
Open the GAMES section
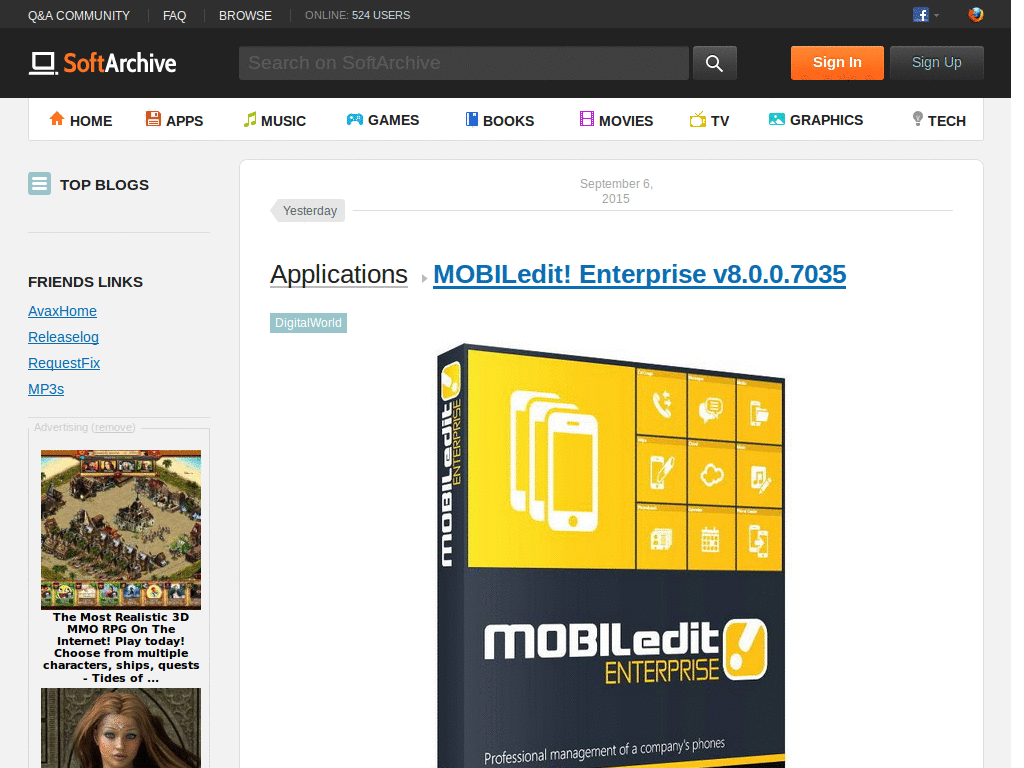pyautogui.click(x=393, y=120)
